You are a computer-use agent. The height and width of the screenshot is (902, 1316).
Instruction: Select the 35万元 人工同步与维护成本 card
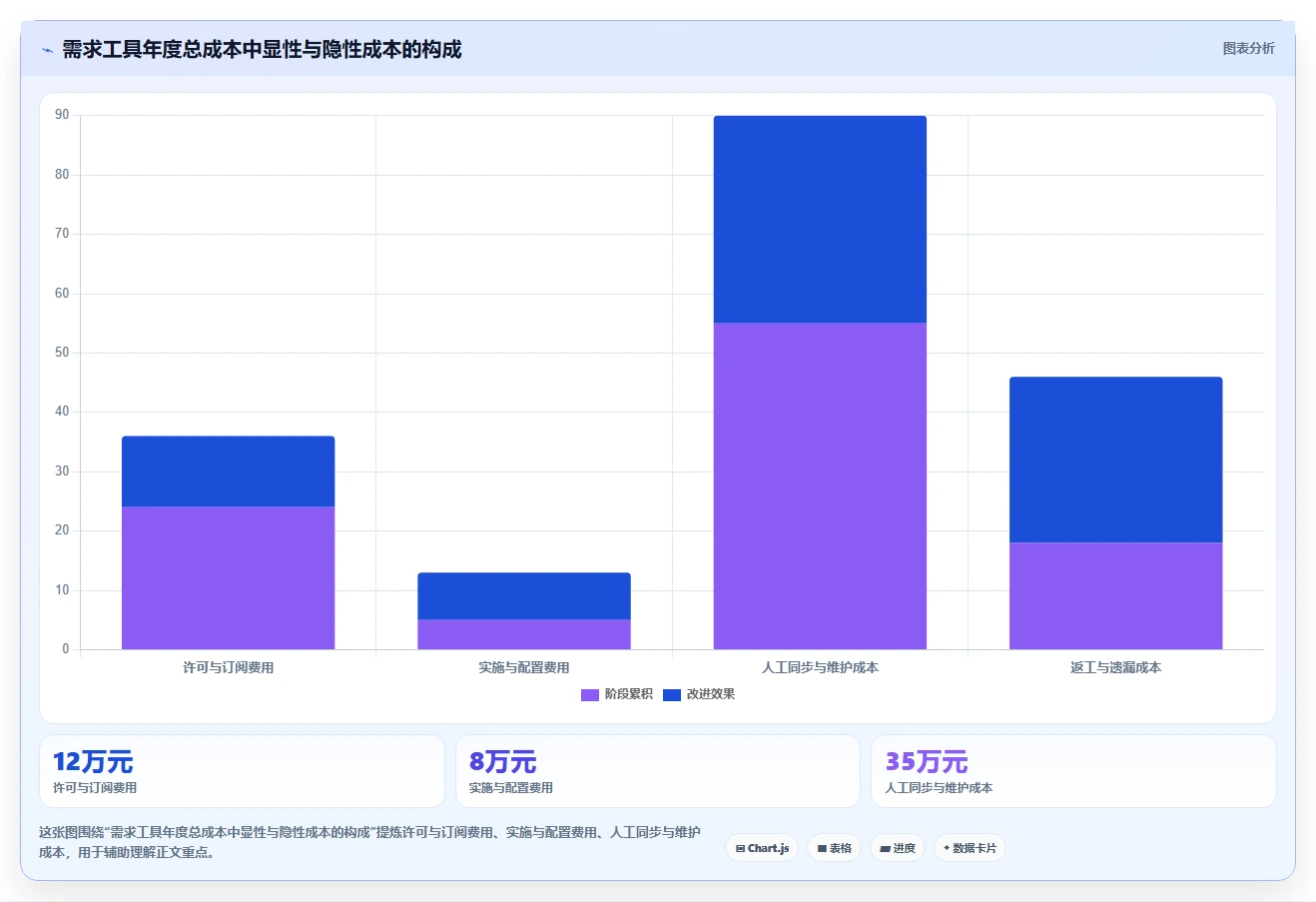point(1073,771)
